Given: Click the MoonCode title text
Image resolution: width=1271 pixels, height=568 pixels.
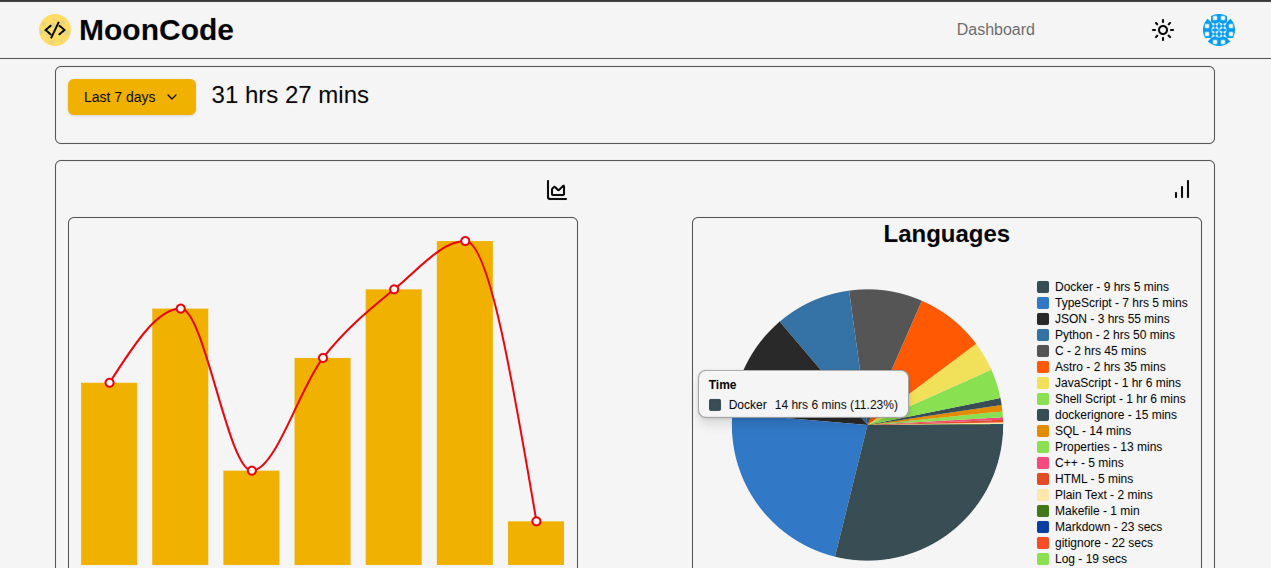Looking at the screenshot, I should point(156,30).
